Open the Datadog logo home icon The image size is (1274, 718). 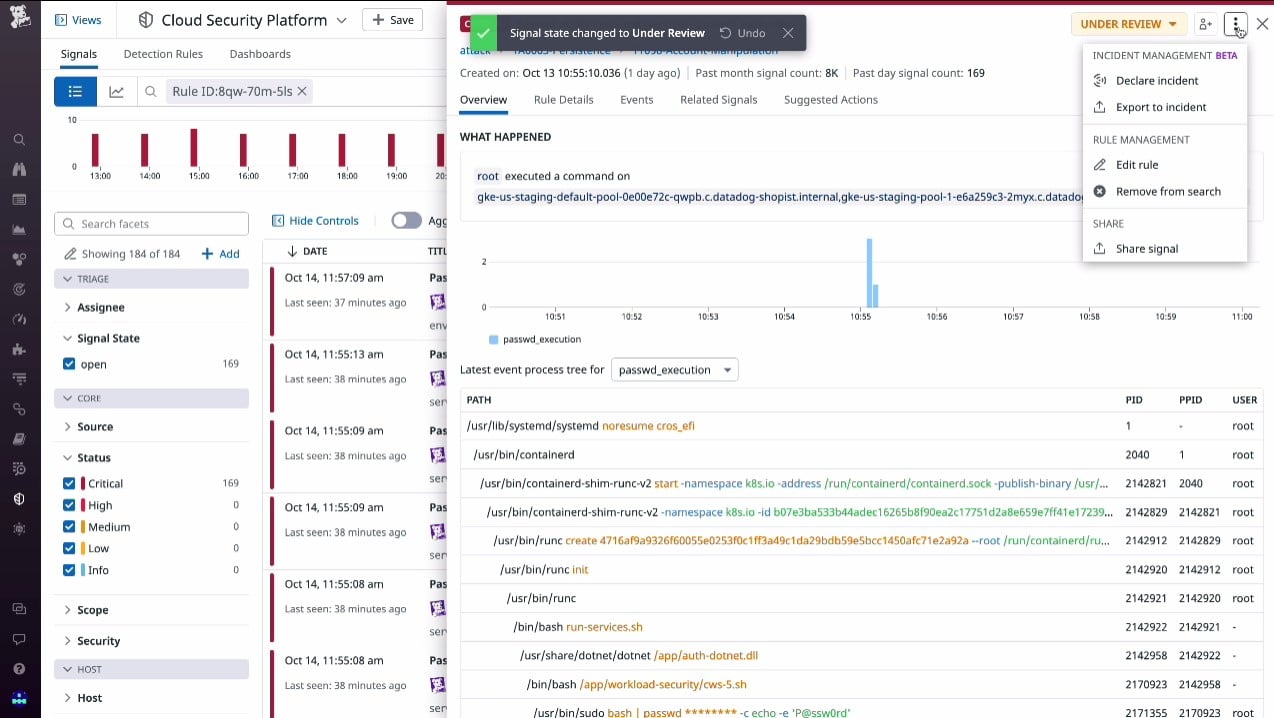click(x=20, y=19)
